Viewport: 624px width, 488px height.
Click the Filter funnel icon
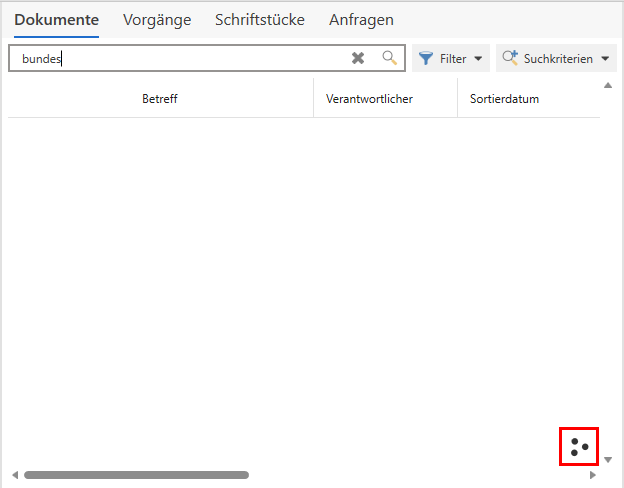tap(426, 59)
